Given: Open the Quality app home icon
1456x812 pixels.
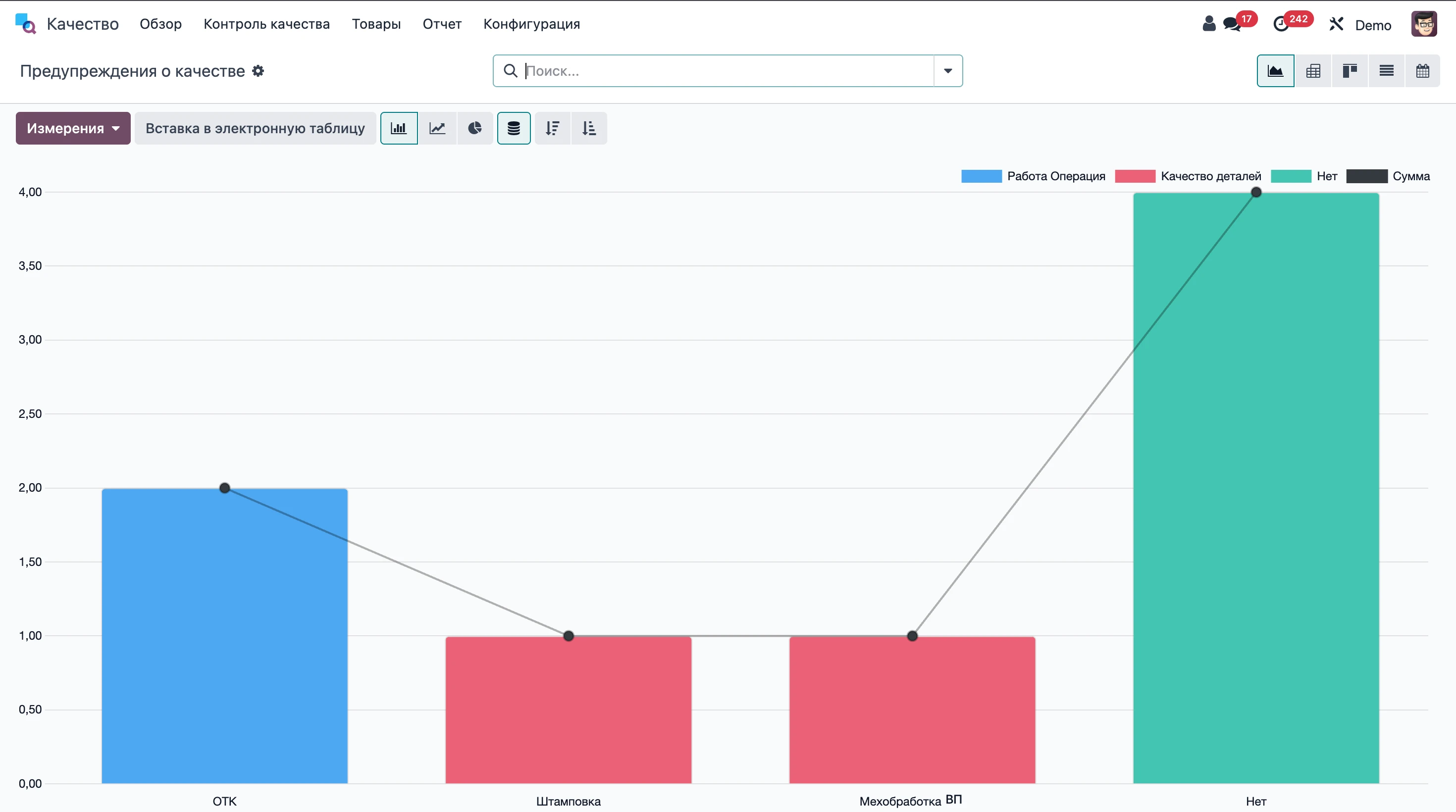Looking at the screenshot, I should point(25,24).
